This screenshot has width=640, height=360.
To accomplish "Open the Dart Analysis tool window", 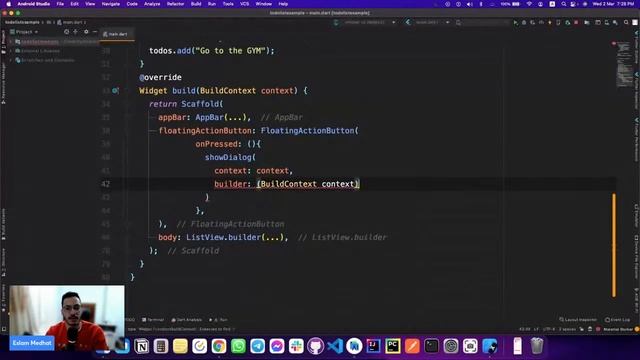I will pos(187,320).
